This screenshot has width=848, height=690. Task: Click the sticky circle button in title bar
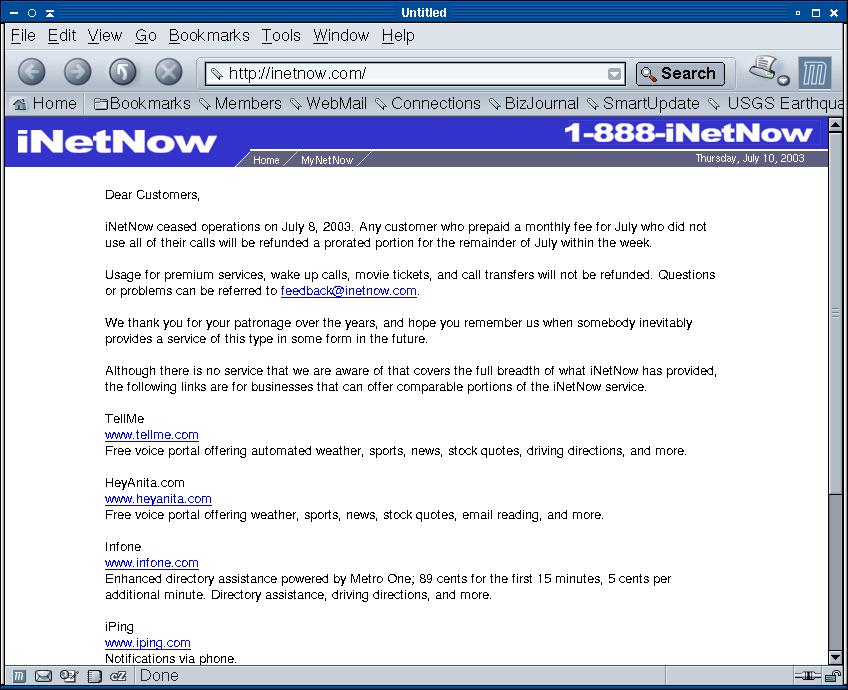(x=32, y=12)
